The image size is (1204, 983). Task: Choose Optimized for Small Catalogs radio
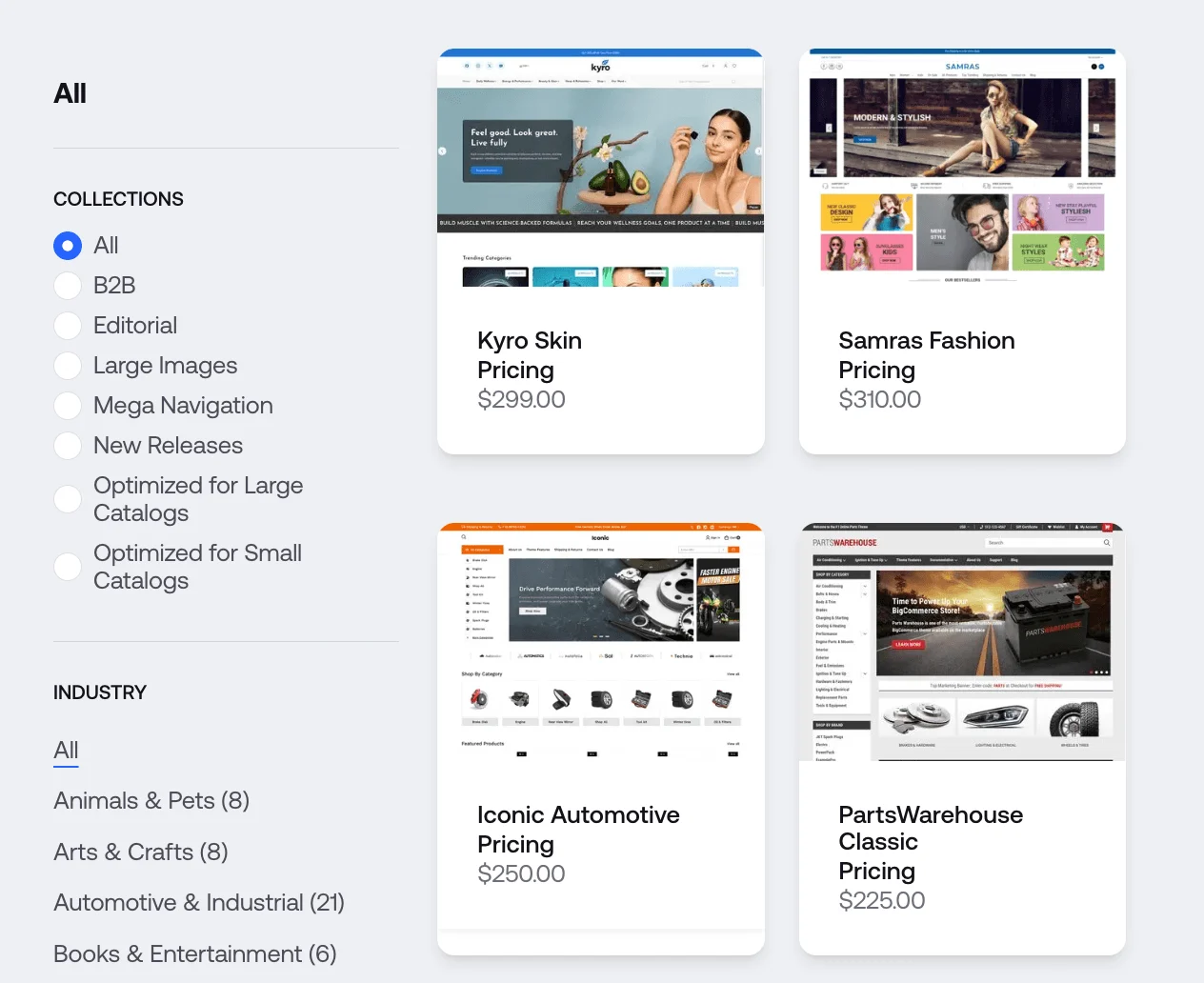[68, 567]
